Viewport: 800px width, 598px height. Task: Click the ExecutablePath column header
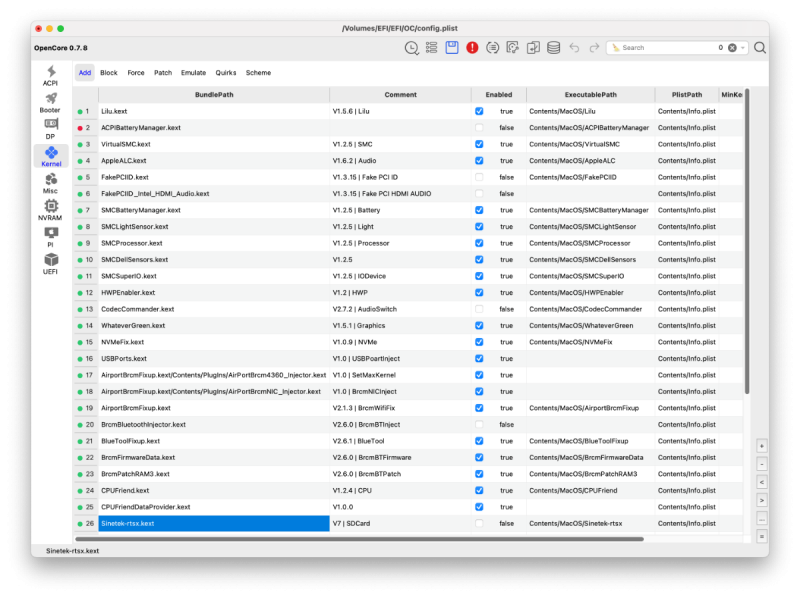590,95
